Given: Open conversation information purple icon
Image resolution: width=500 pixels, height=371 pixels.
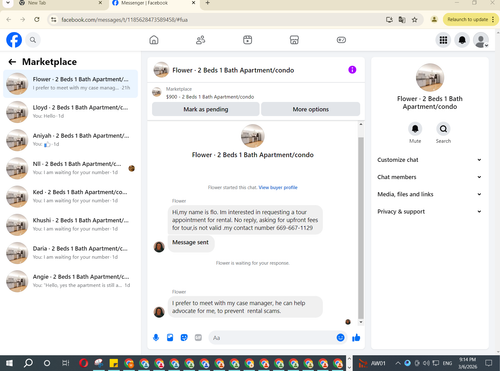Looking at the screenshot, I should point(352,70).
